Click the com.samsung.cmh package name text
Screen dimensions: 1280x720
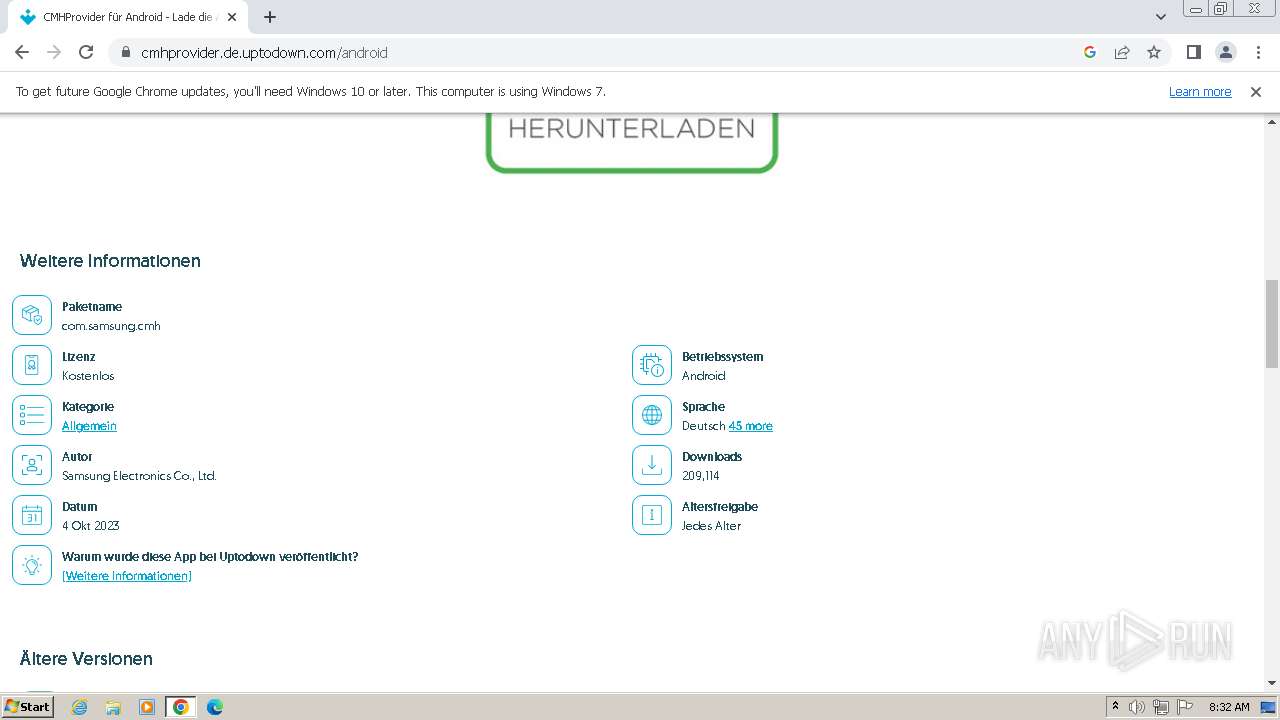[111, 326]
